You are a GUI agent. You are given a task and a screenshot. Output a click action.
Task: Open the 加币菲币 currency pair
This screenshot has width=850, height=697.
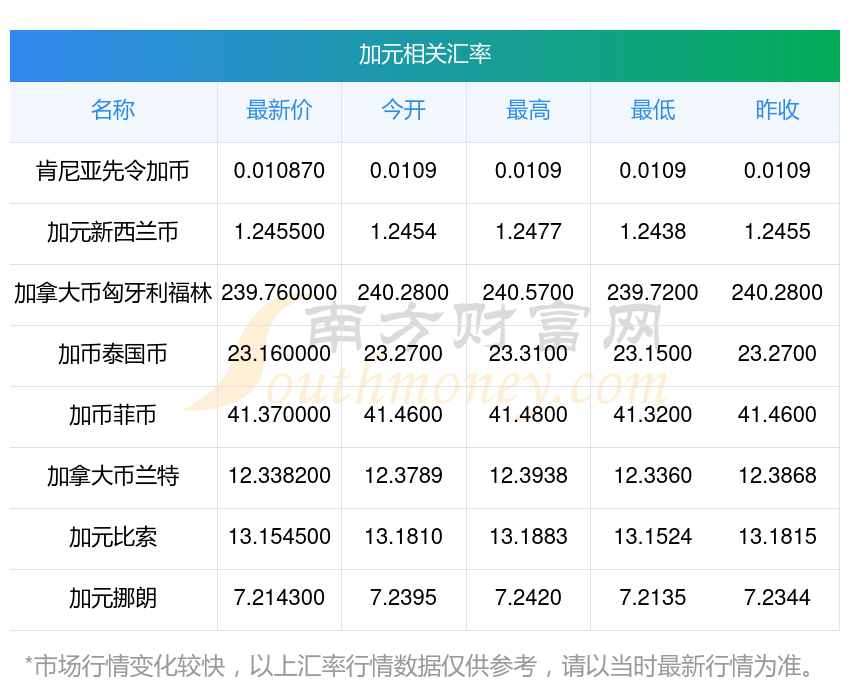(113, 415)
